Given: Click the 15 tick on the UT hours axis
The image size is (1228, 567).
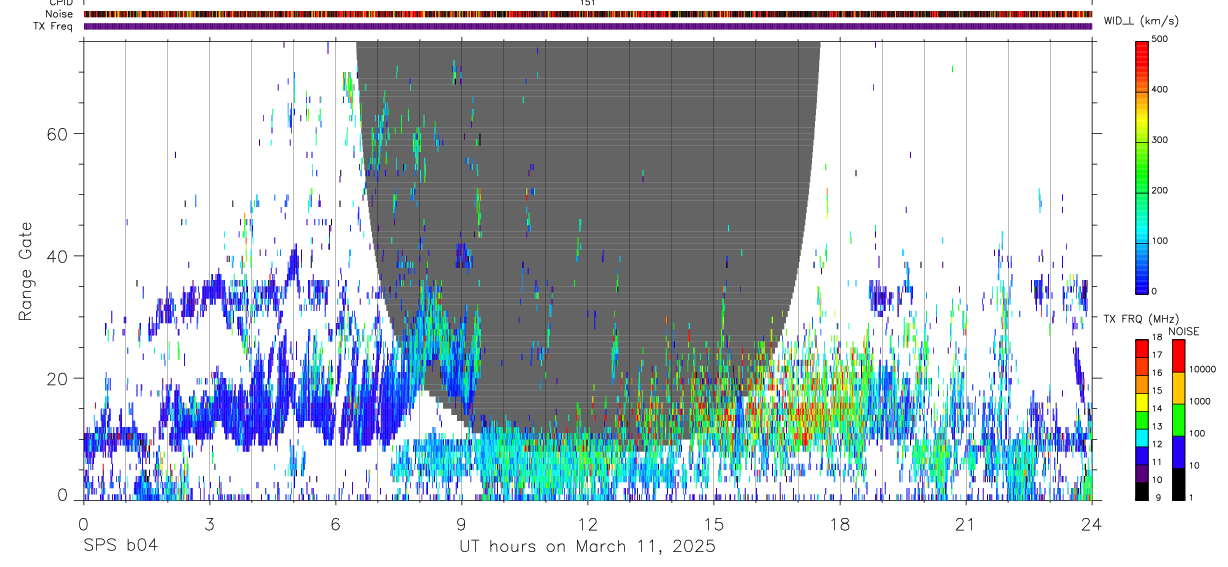Looking at the screenshot, I should (714, 523).
